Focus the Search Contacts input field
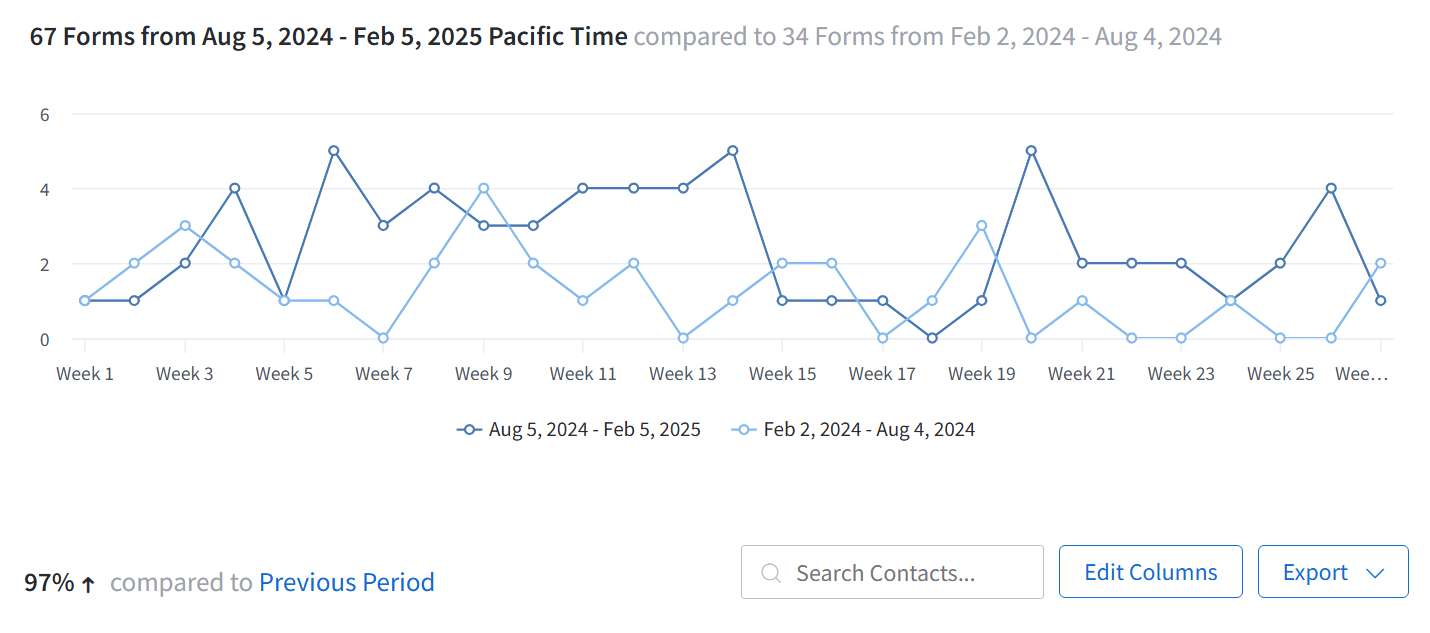Screen dimensions: 1430x633 click(892, 572)
